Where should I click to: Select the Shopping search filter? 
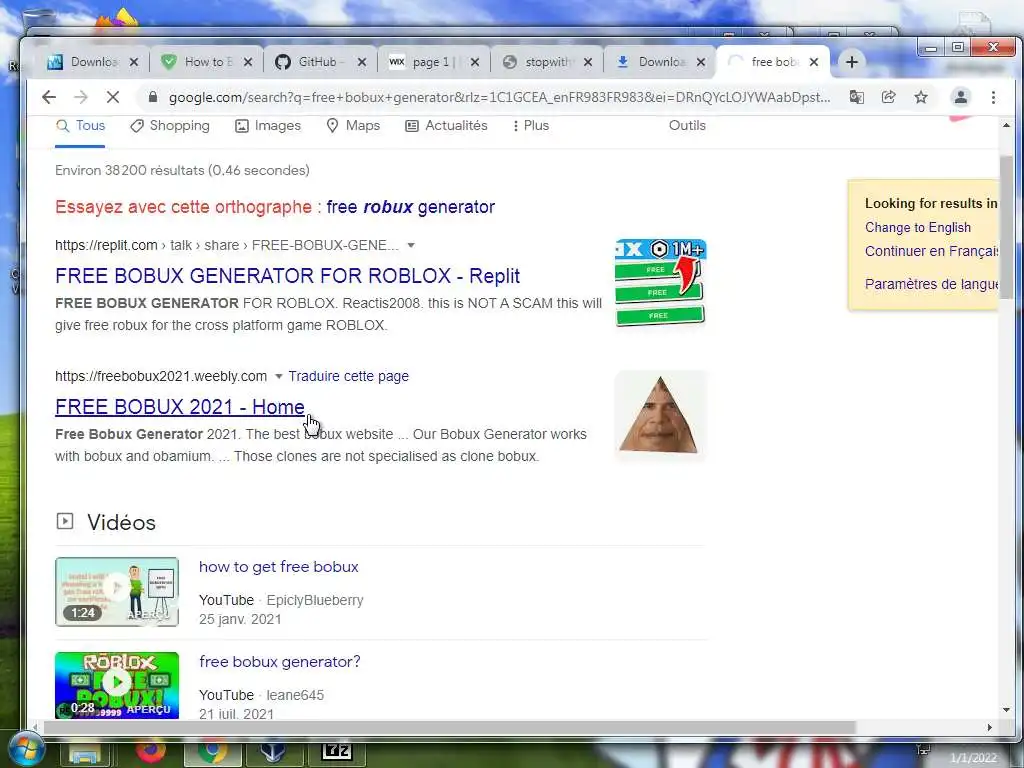point(170,126)
